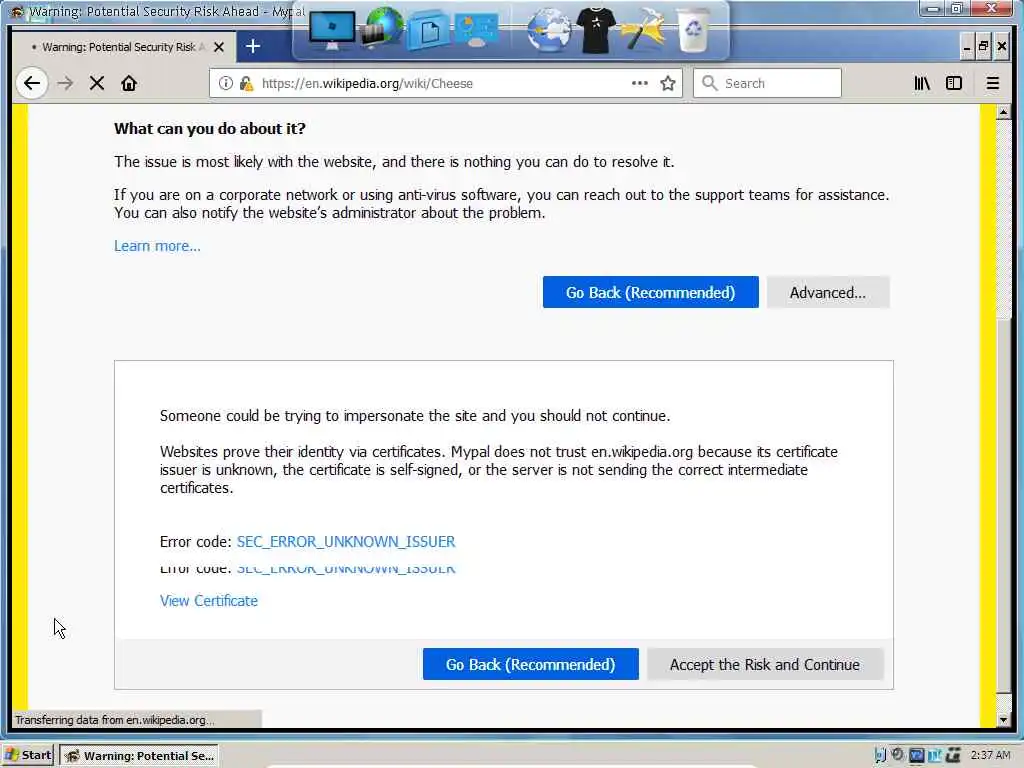Image resolution: width=1024 pixels, height=768 pixels.
Task: Click the network activity tray icon
Action: (x=953, y=756)
